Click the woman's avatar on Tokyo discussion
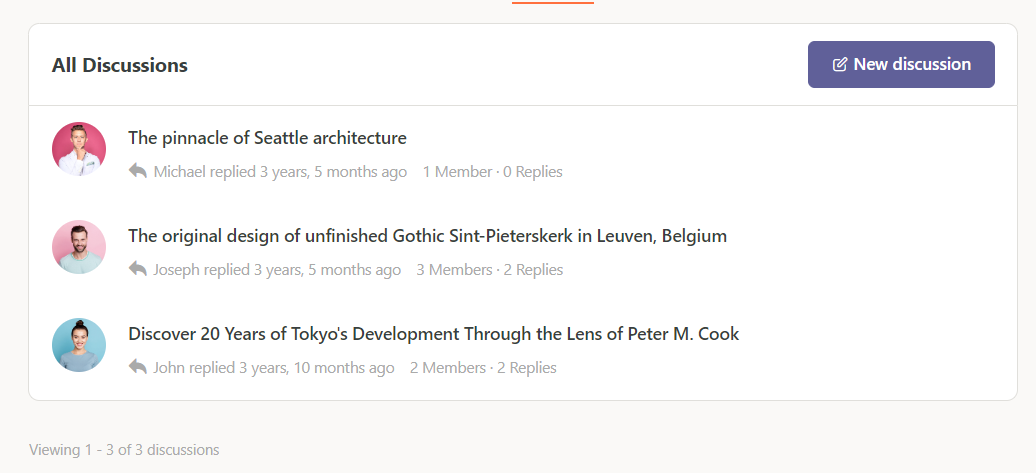 (79, 345)
